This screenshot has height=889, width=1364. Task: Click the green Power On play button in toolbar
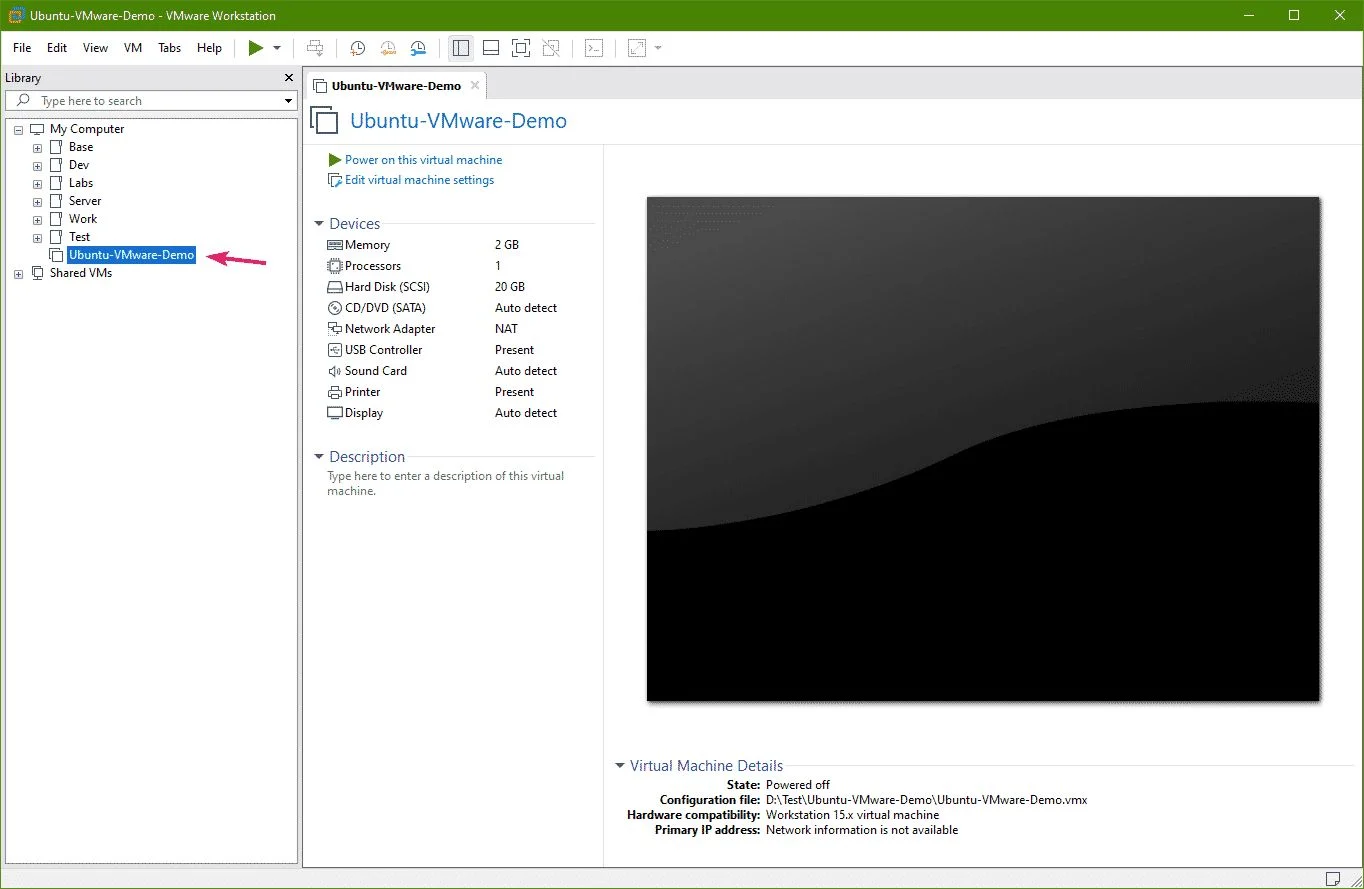click(x=256, y=48)
